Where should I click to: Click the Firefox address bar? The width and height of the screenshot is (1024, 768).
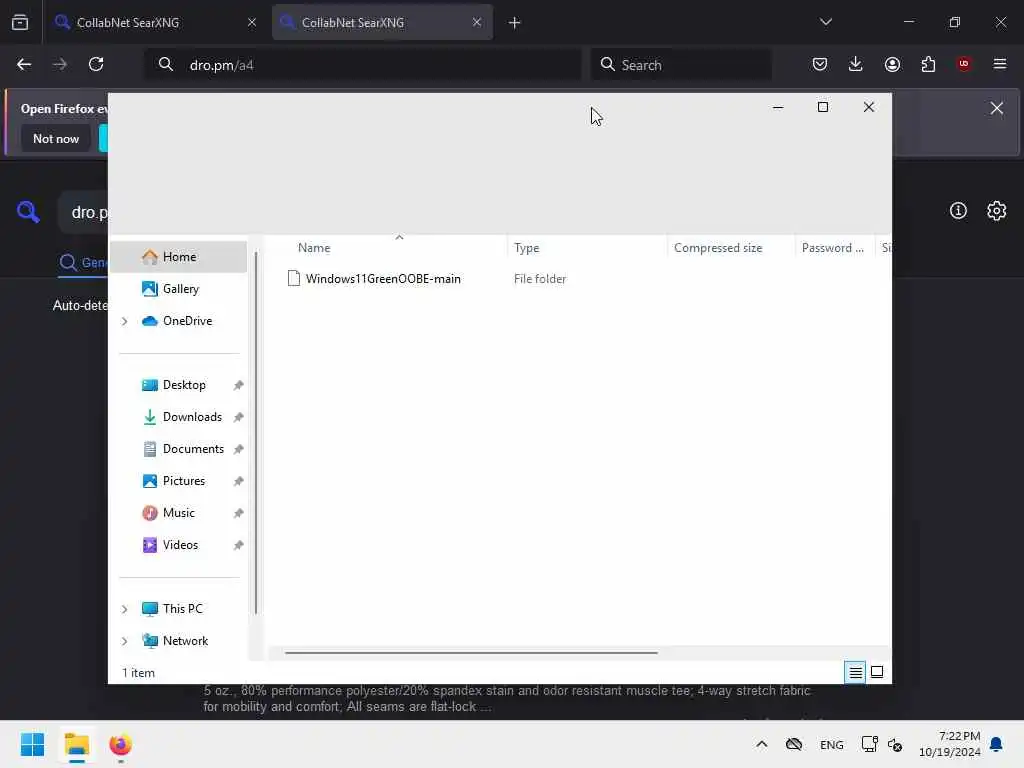coord(363,65)
